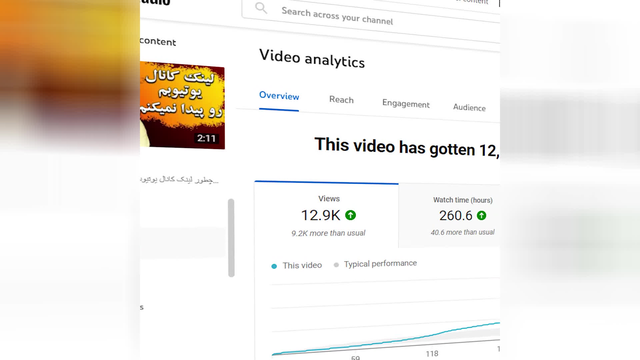This screenshot has height=360, width=640.
Task: Click the green up arrow beside 12.9K
Action: (351, 215)
